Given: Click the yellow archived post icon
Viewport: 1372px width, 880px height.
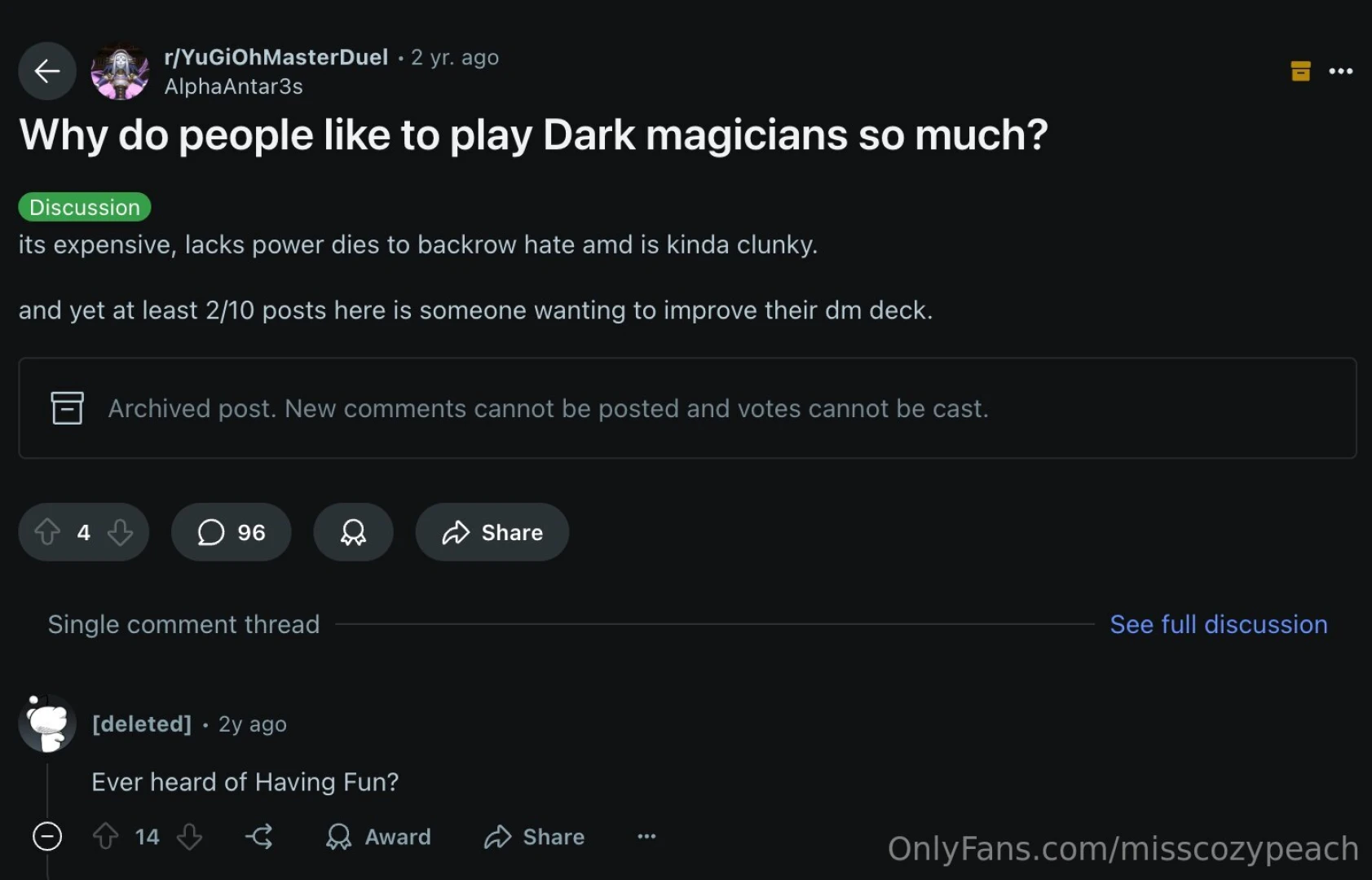Looking at the screenshot, I should click(1300, 71).
